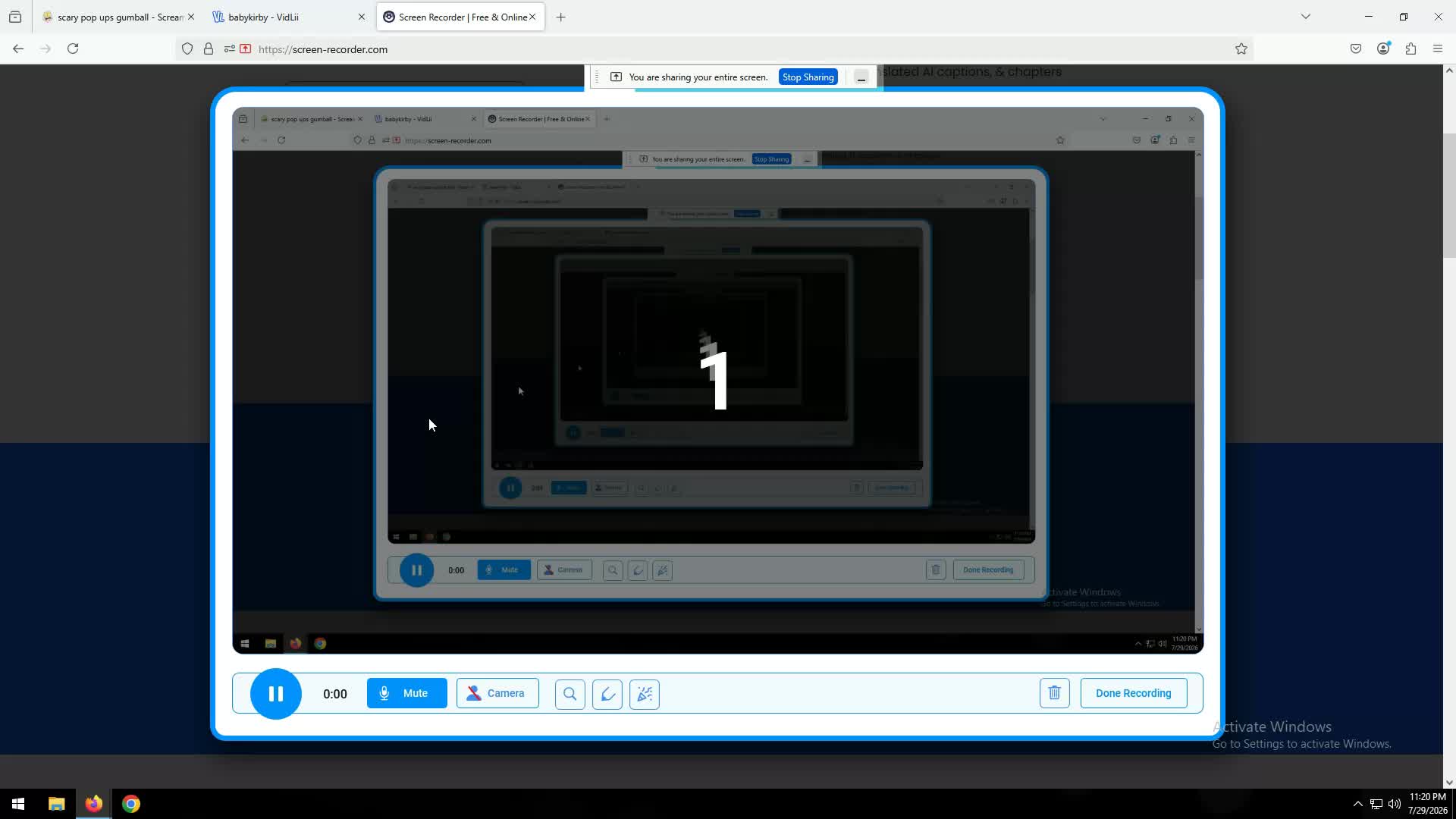Mute the microphone

407,693
